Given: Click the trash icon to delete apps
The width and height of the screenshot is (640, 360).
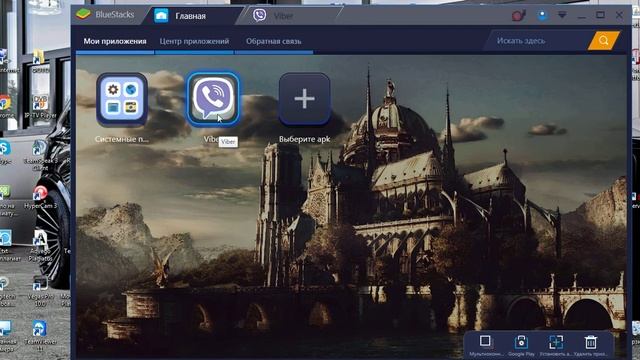Looking at the screenshot, I should coord(590,342).
